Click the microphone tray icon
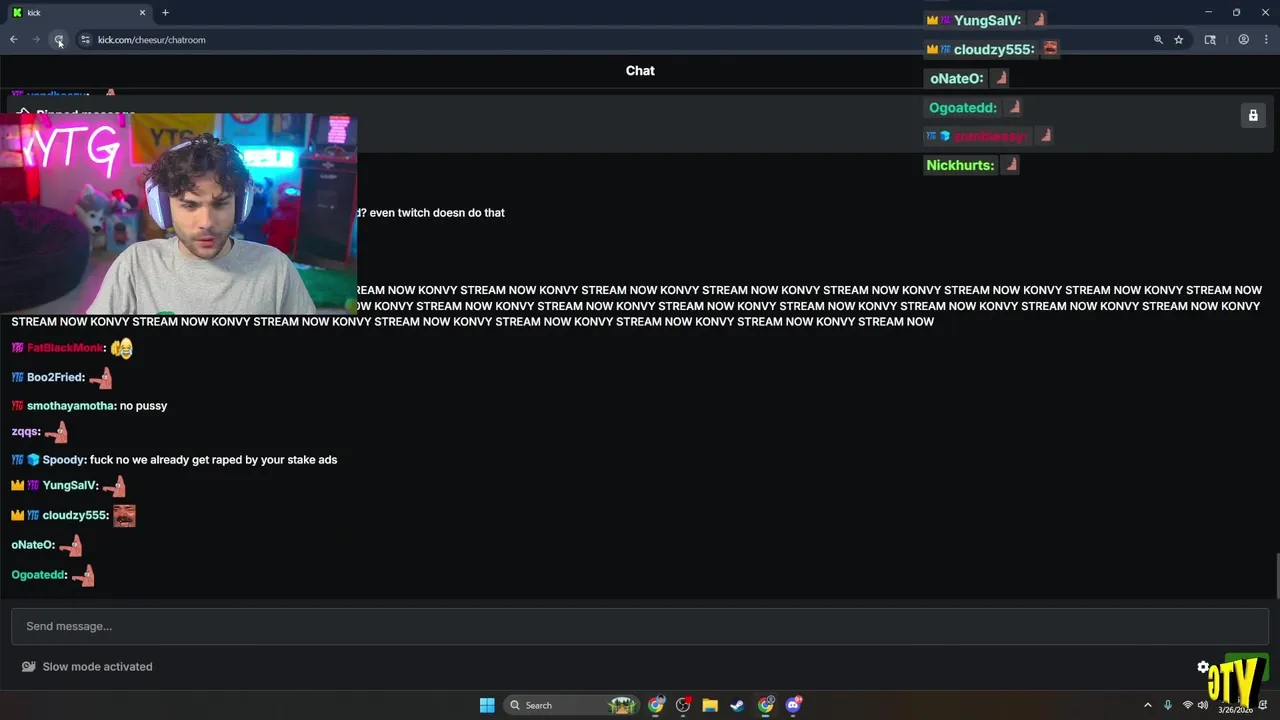Viewport: 1280px width, 720px height. [1167, 705]
